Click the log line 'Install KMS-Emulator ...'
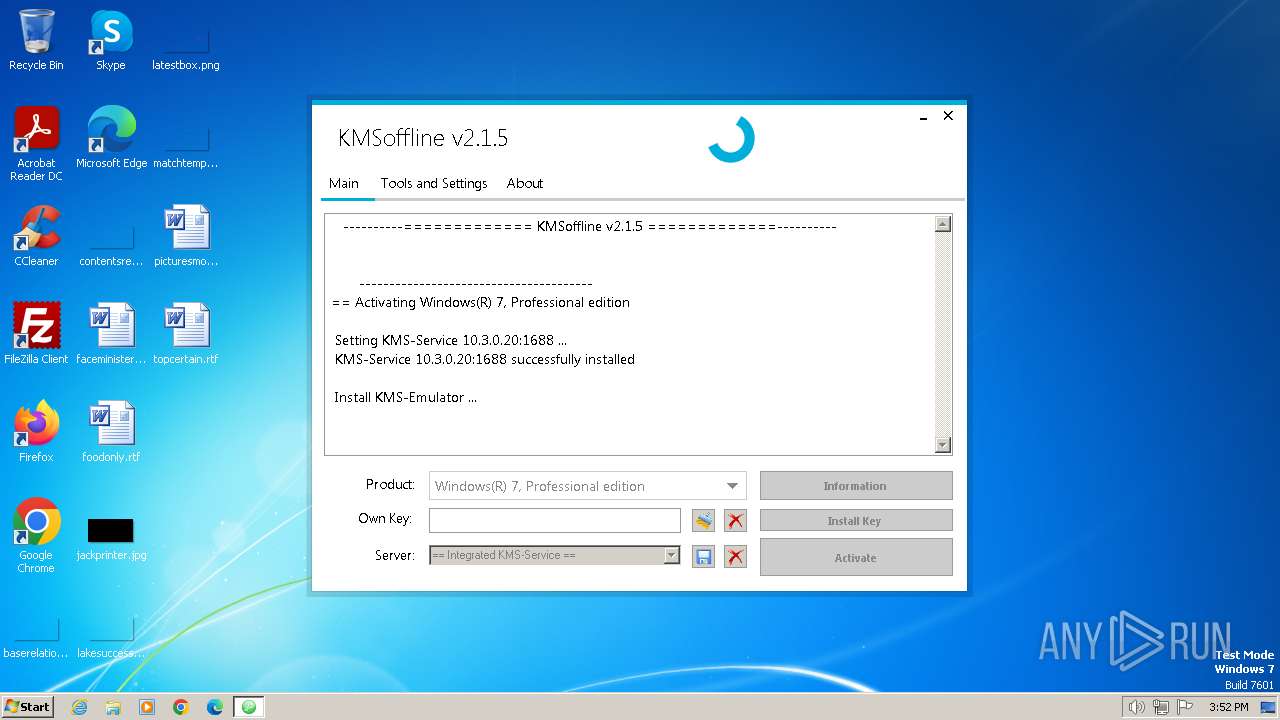1280x720 pixels. (405, 397)
